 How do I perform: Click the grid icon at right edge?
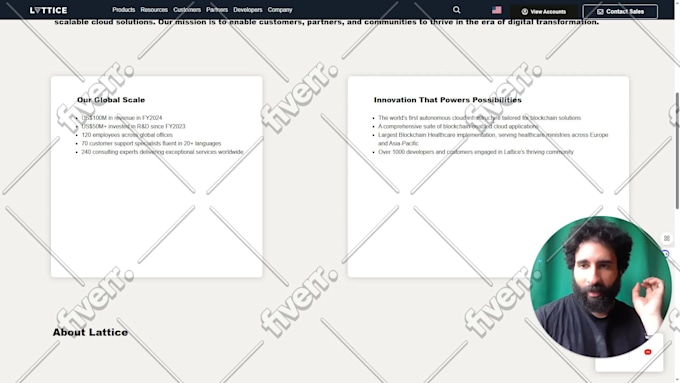[667, 238]
